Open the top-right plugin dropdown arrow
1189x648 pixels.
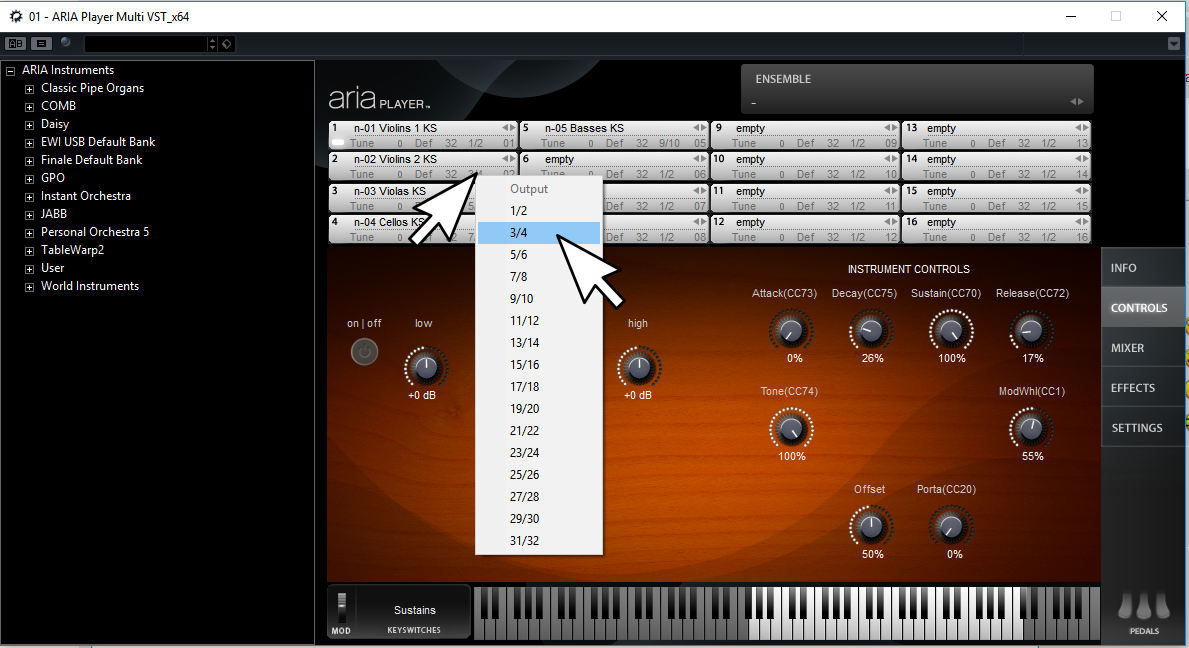[1174, 44]
